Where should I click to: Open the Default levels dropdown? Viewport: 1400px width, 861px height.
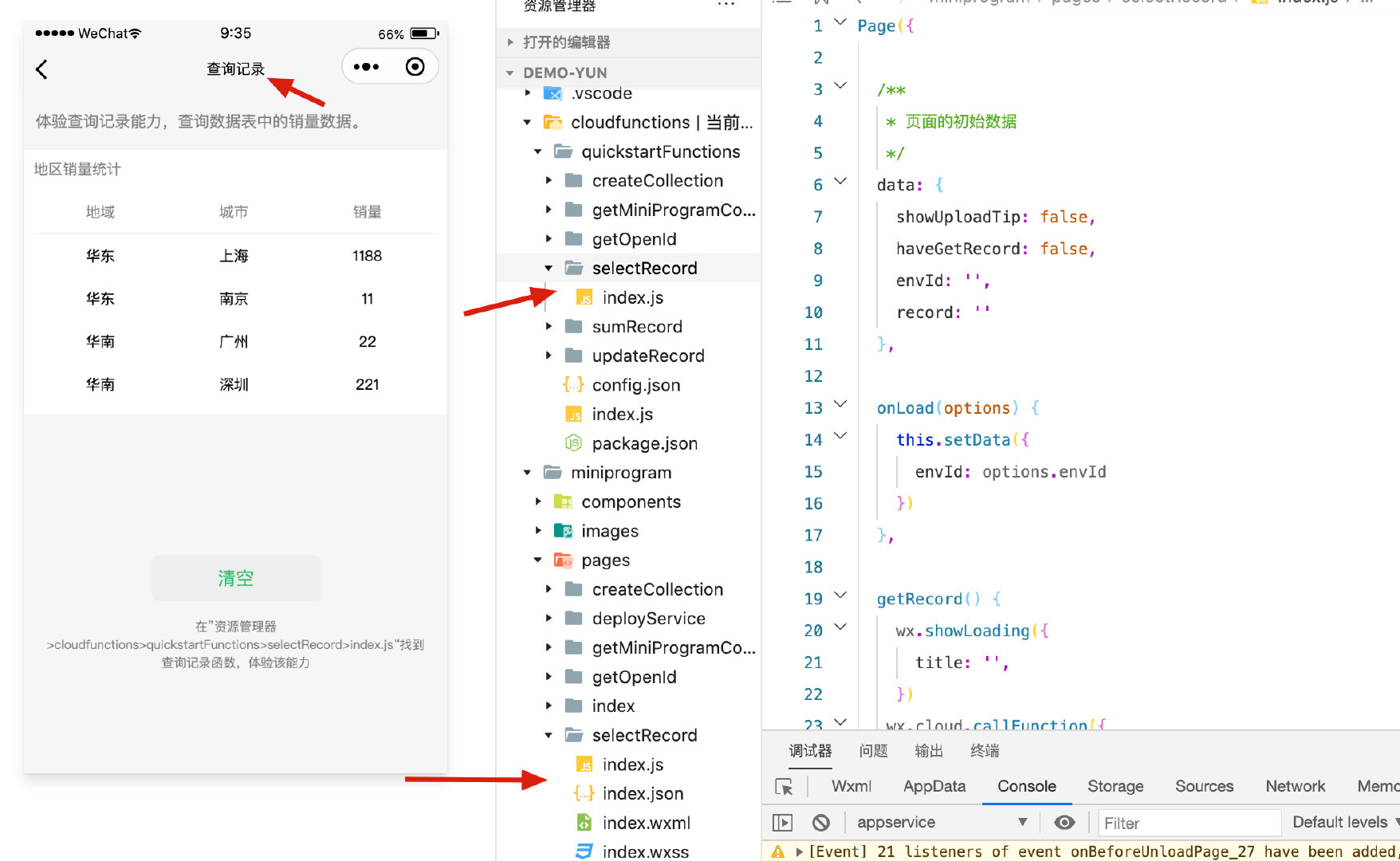[1346, 823]
